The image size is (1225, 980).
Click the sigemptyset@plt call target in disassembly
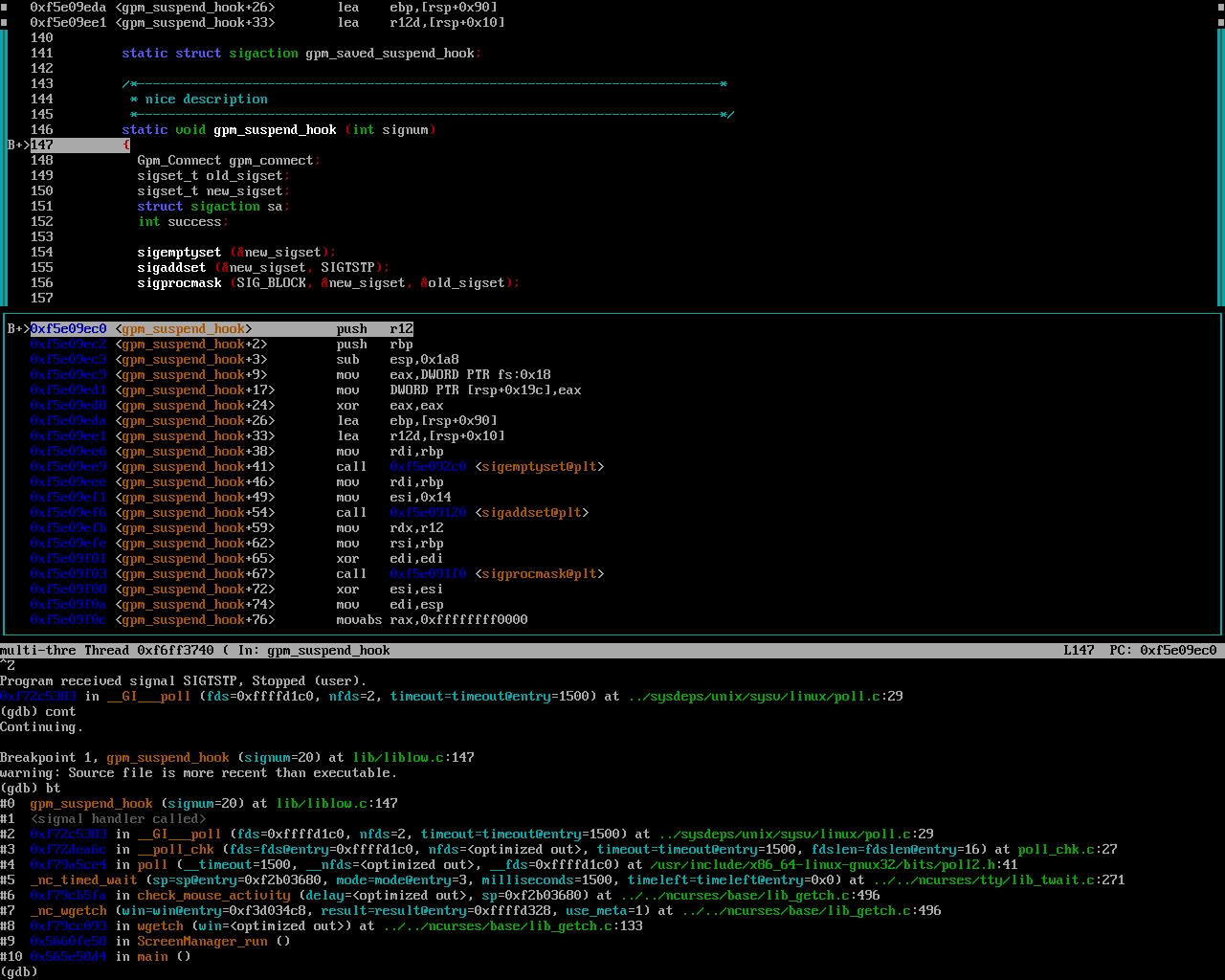click(x=539, y=467)
